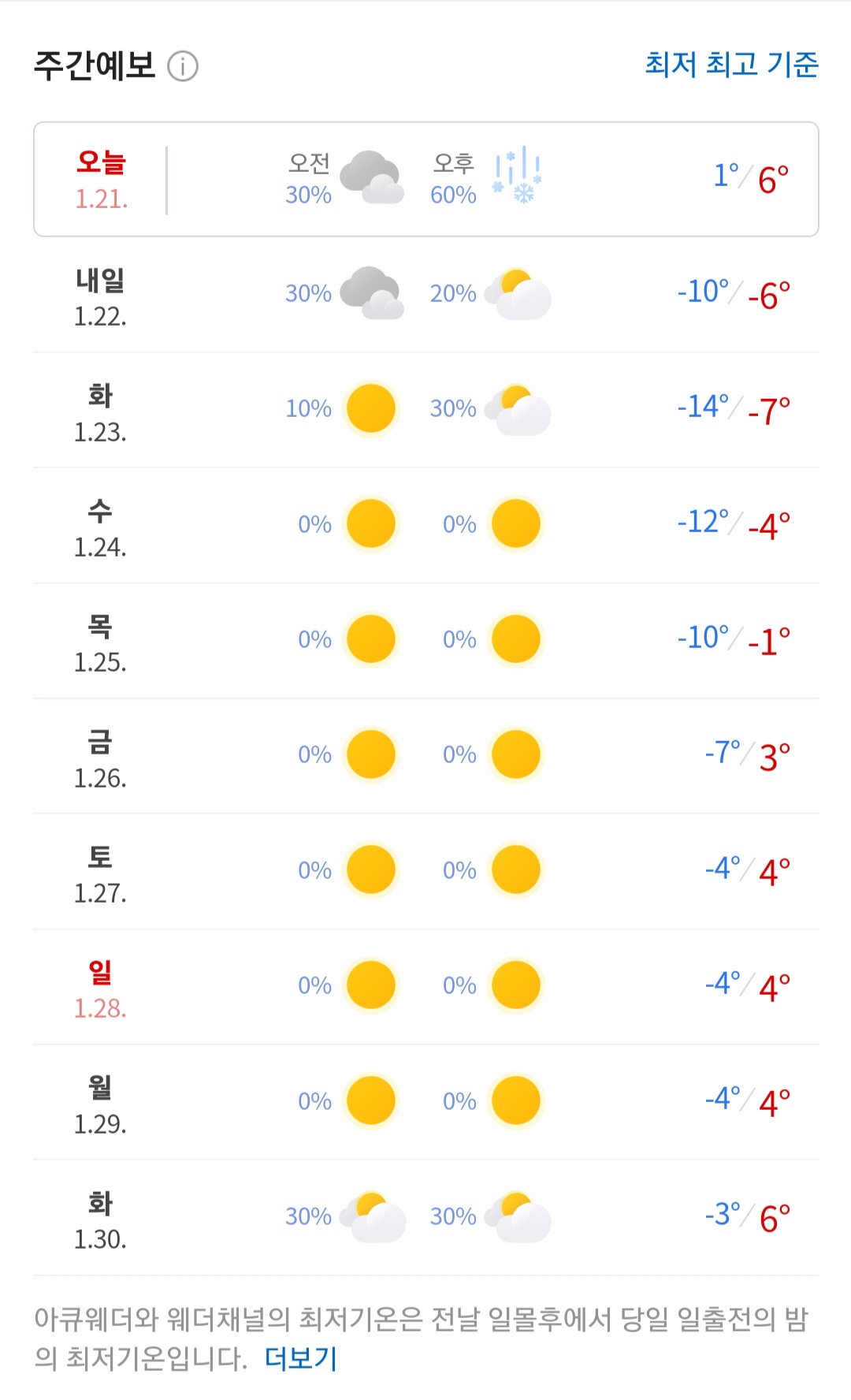This screenshot has height=1400, width=851.
Task: Tap tomorrow's afternoon partly cloudy icon
Action: (x=518, y=293)
